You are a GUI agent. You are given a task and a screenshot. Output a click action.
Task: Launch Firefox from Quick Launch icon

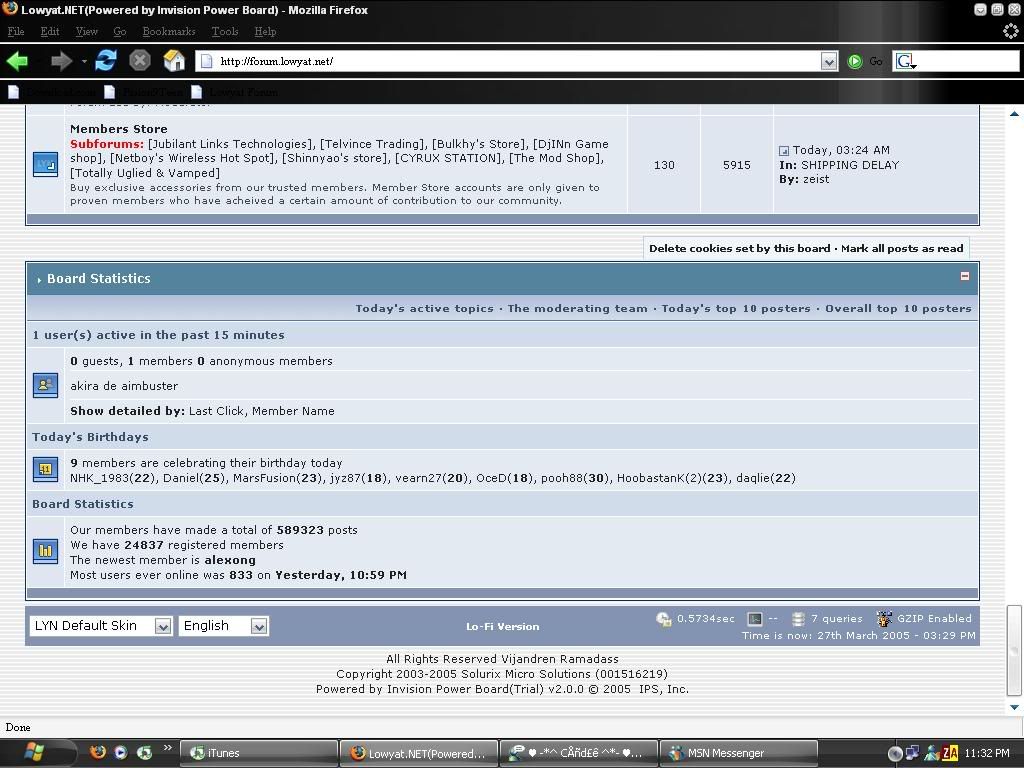coord(97,752)
